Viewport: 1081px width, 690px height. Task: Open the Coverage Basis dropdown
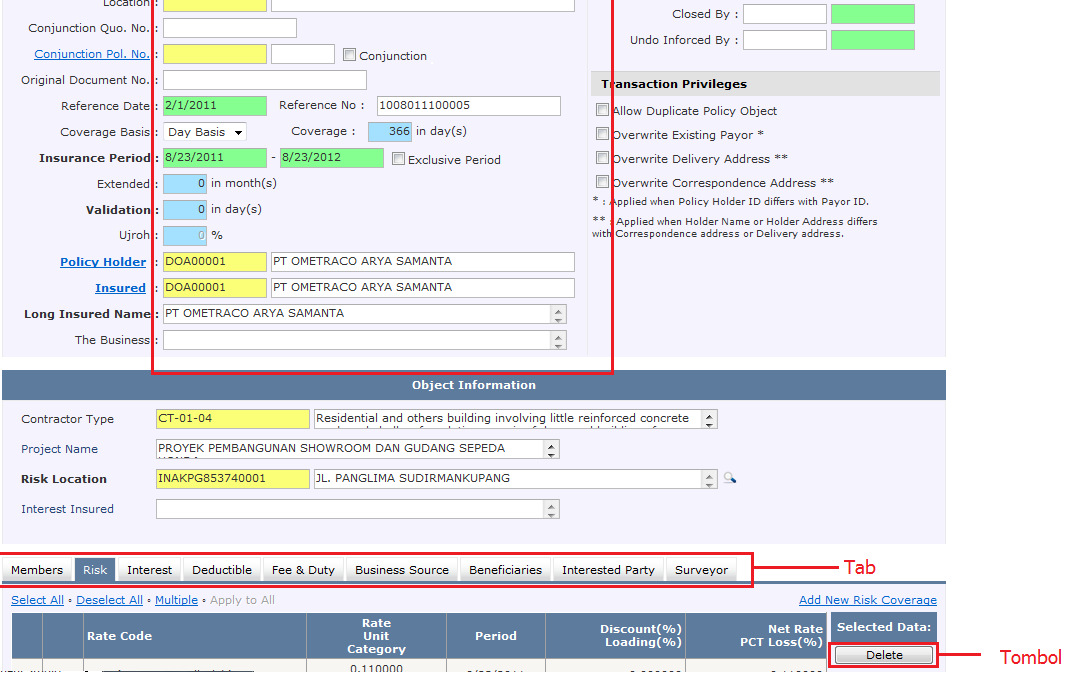click(205, 132)
